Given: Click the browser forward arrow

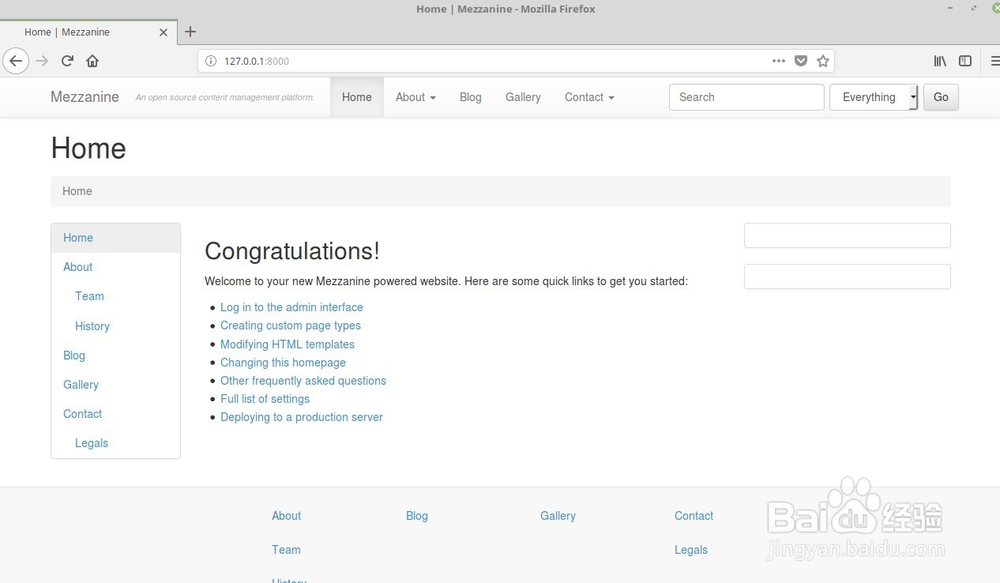Looking at the screenshot, I should [42, 61].
